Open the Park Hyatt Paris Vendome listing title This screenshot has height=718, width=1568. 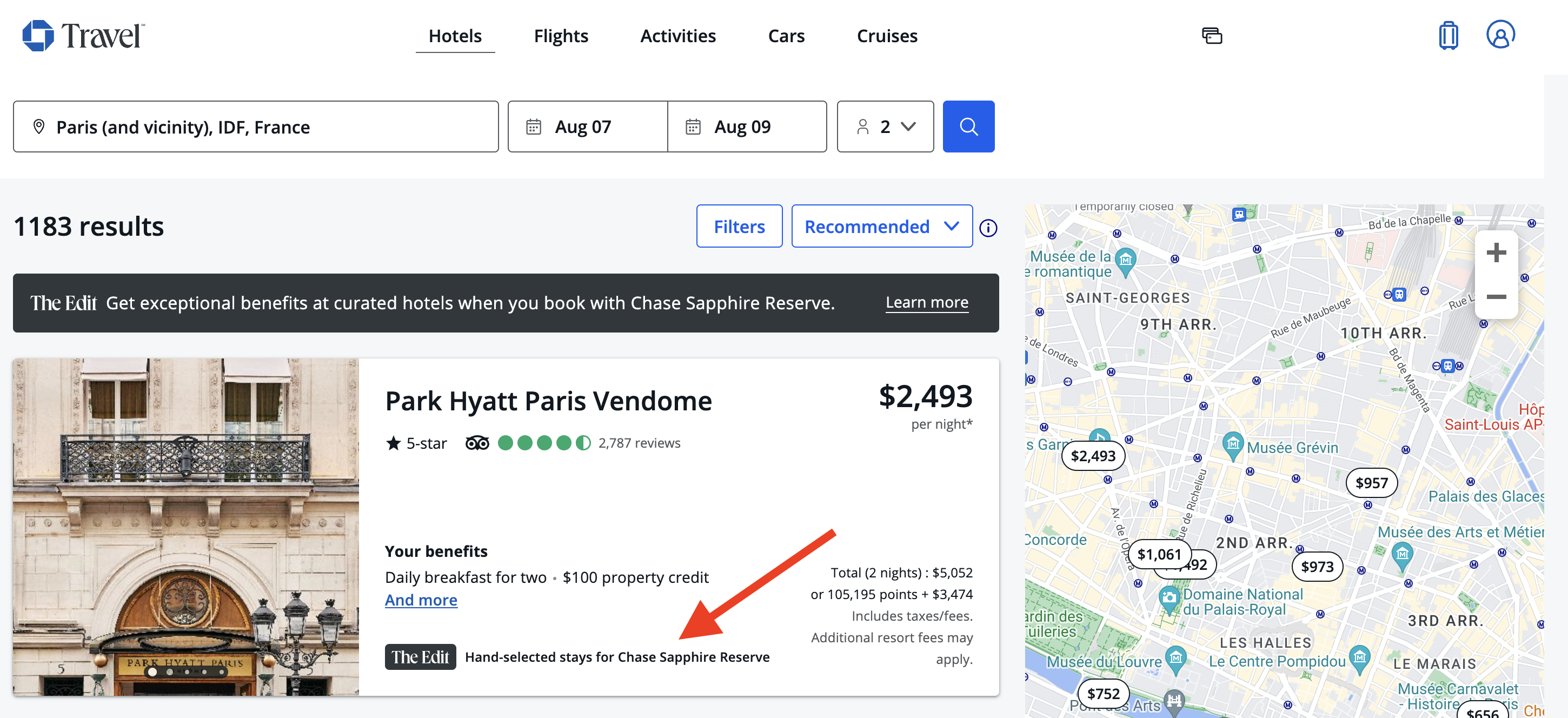(548, 401)
